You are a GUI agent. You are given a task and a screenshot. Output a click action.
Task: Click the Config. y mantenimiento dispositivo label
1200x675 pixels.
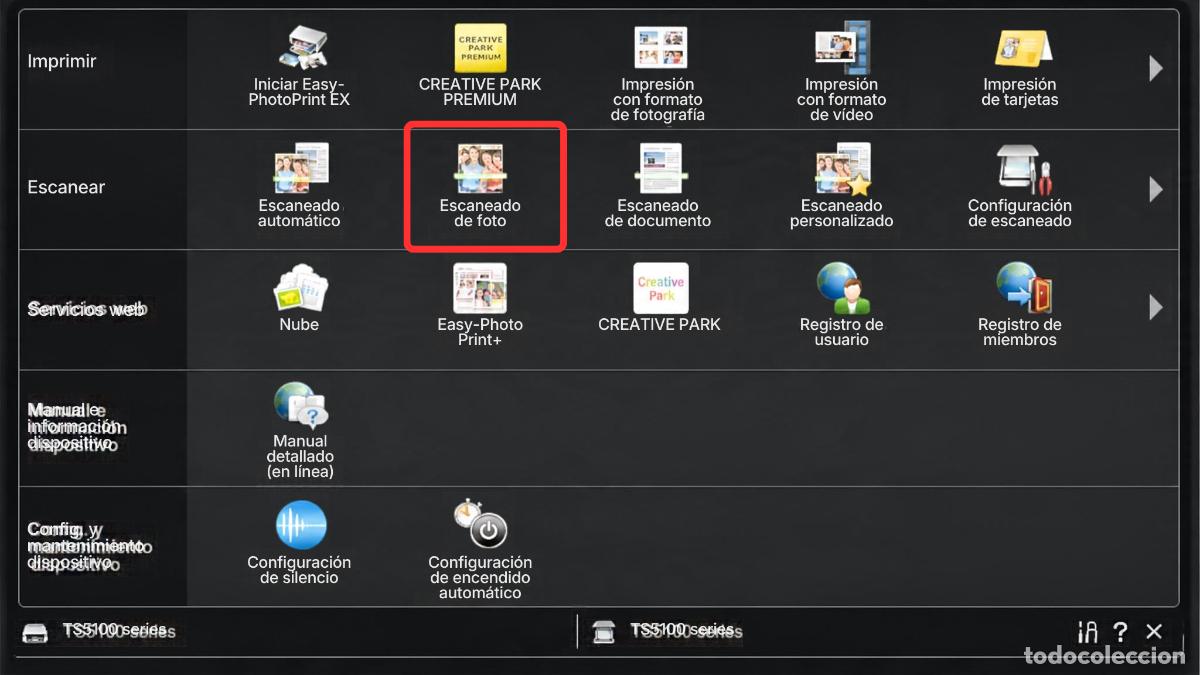click(x=88, y=546)
